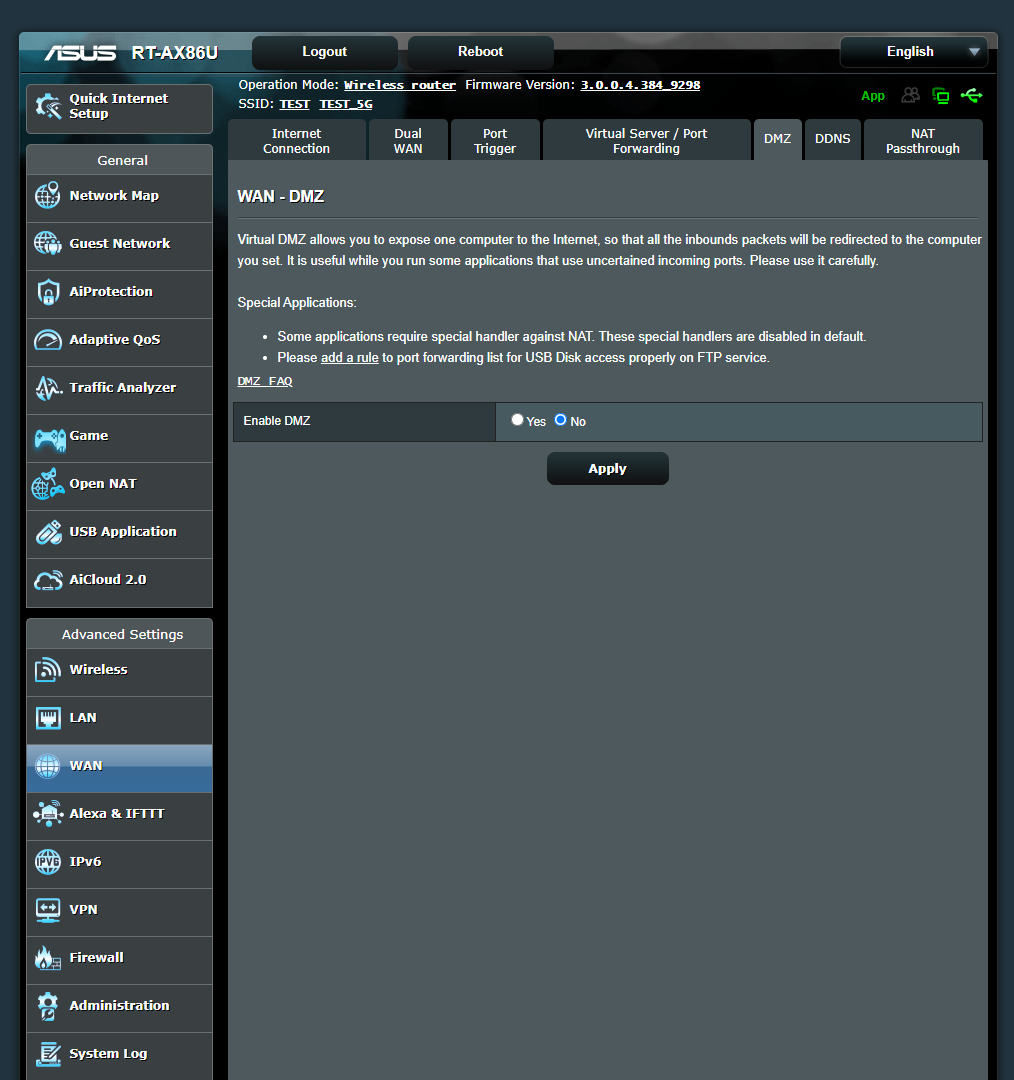The width and height of the screenshot is (1014, 1080).
Task: Click the 'WAN - DMZ' heading
Action: (x=280, y=196)
